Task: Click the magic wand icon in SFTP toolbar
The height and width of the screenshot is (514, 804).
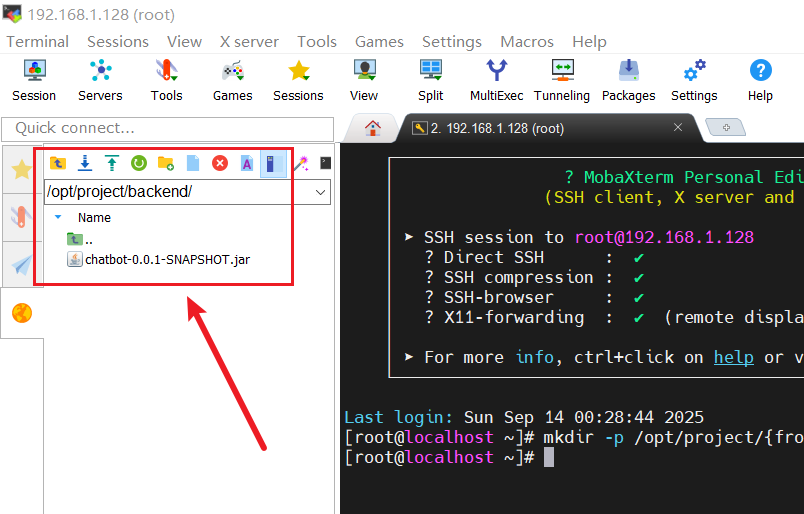Action: coord(301,163)
